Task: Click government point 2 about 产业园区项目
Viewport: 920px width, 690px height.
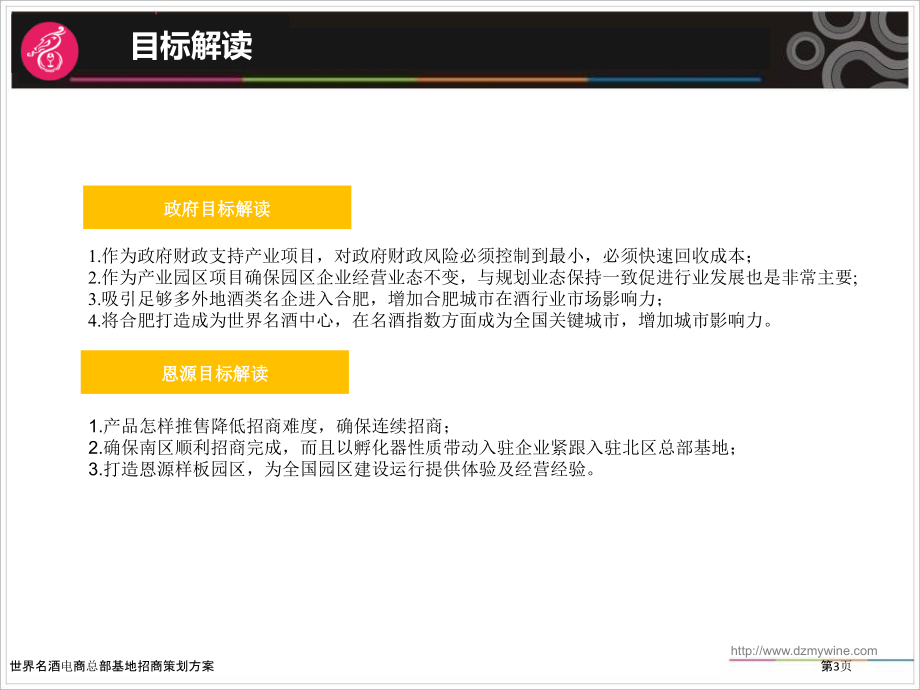Action: tap(473, 277)
